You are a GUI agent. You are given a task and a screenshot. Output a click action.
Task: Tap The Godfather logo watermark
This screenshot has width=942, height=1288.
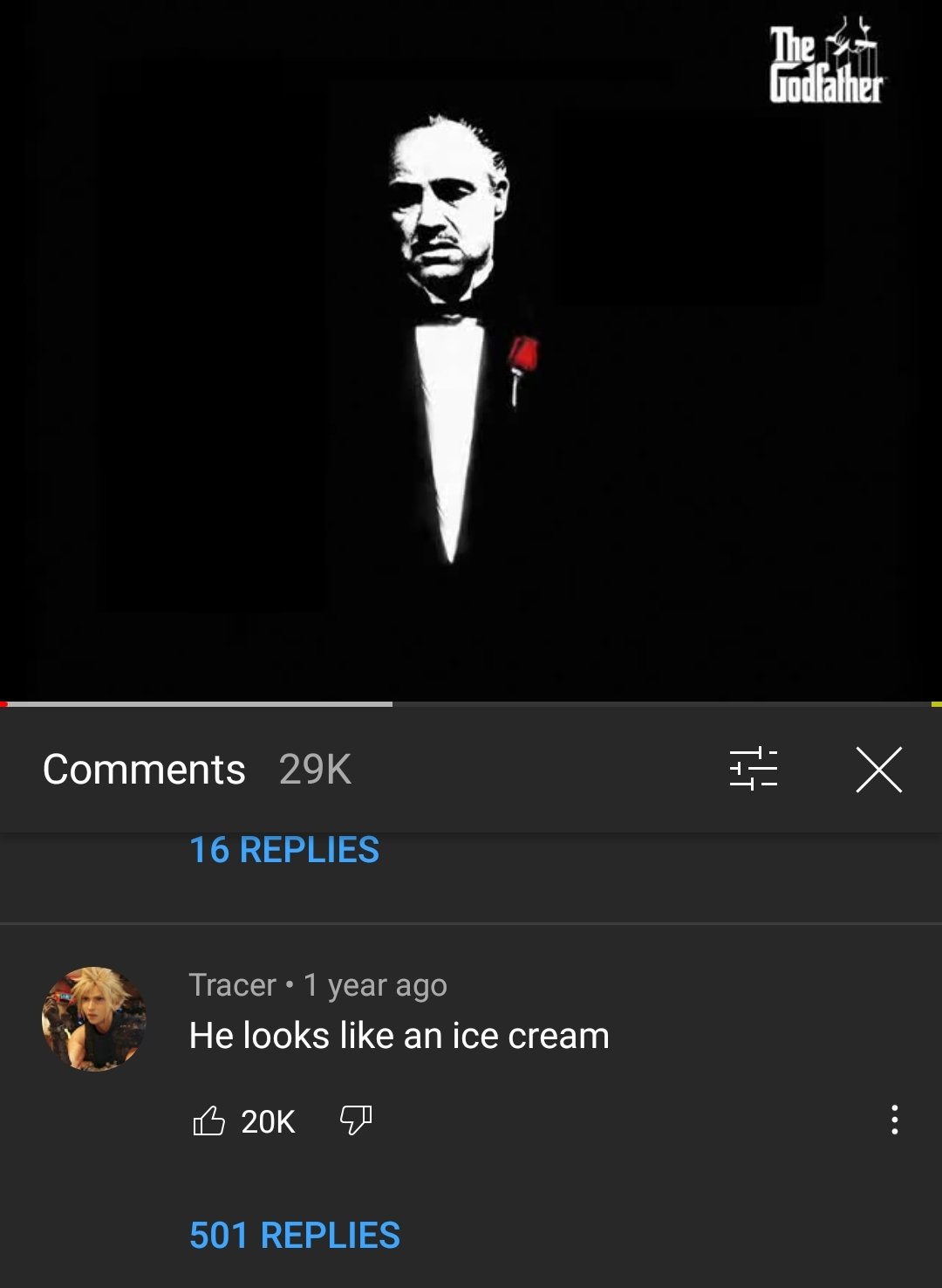826,60
